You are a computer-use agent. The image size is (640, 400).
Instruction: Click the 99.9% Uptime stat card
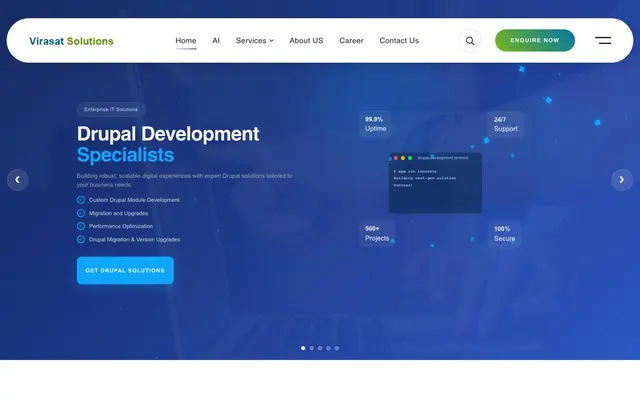[x=376, y=124]
